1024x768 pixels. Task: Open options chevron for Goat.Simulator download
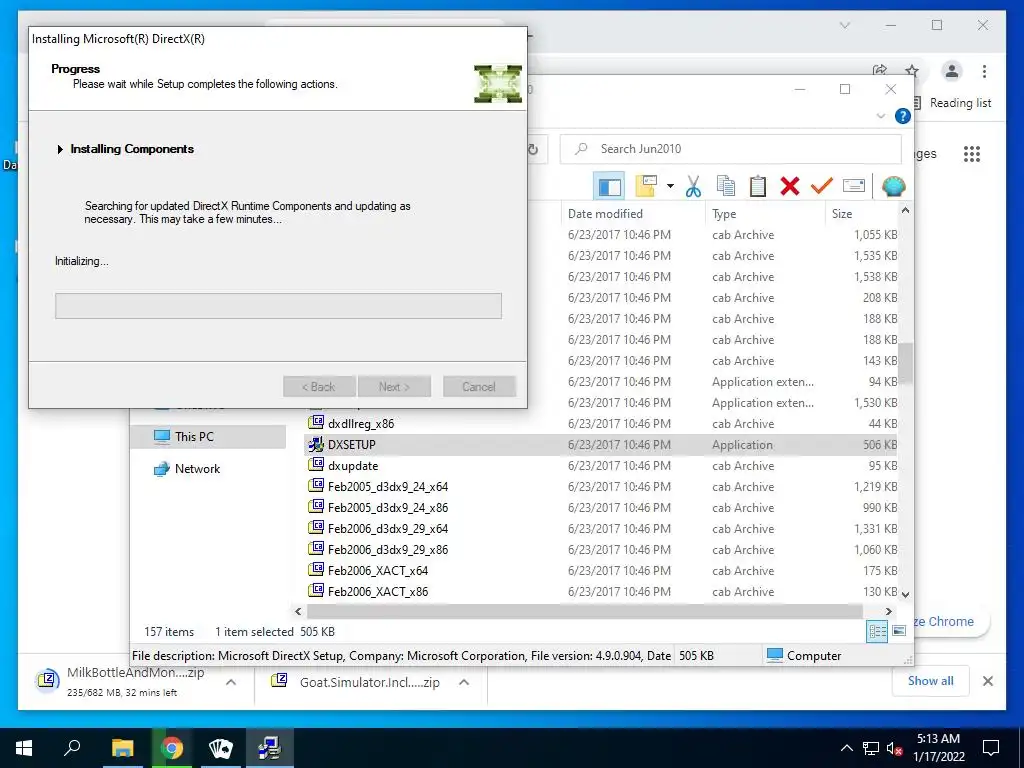[464, 682]
